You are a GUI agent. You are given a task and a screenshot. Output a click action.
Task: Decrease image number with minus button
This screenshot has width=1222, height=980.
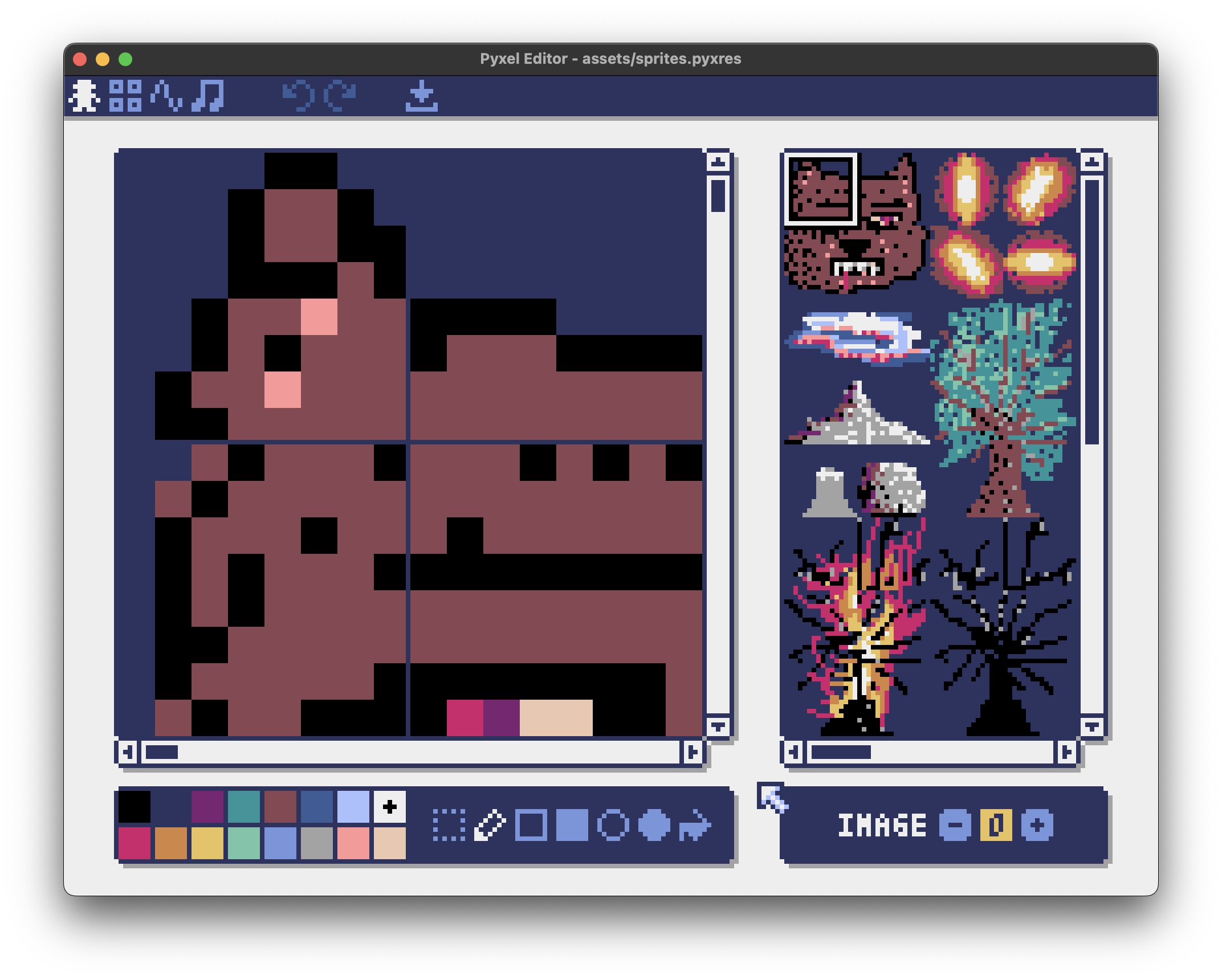[955, 825]
